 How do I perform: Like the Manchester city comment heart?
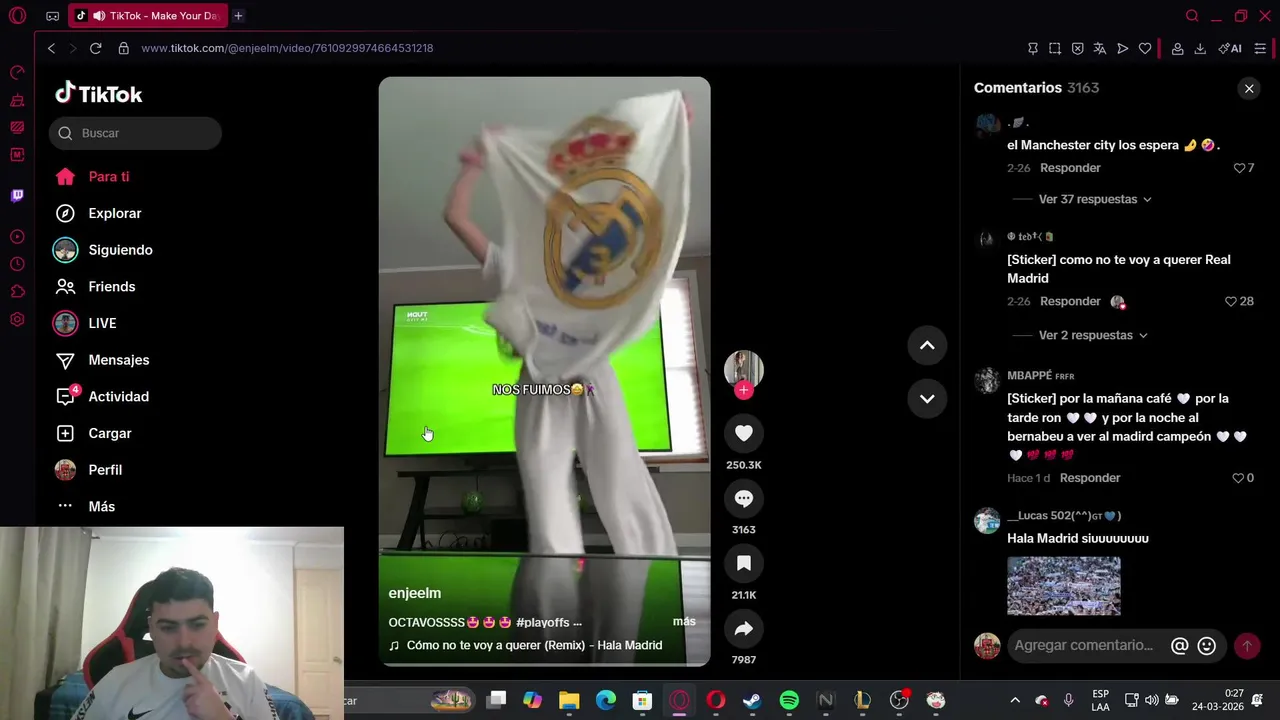pos(1240,168)
